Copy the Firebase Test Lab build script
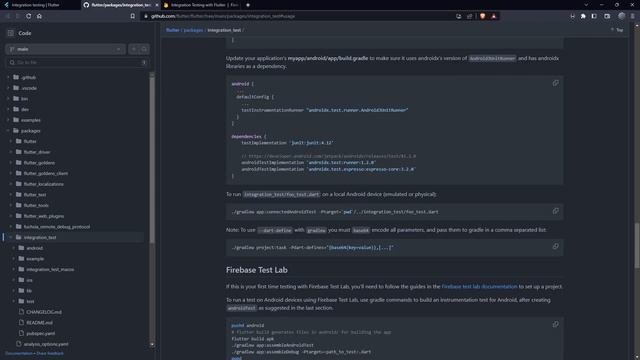Viewport: 640px width, 360px height. click(556, 324)
